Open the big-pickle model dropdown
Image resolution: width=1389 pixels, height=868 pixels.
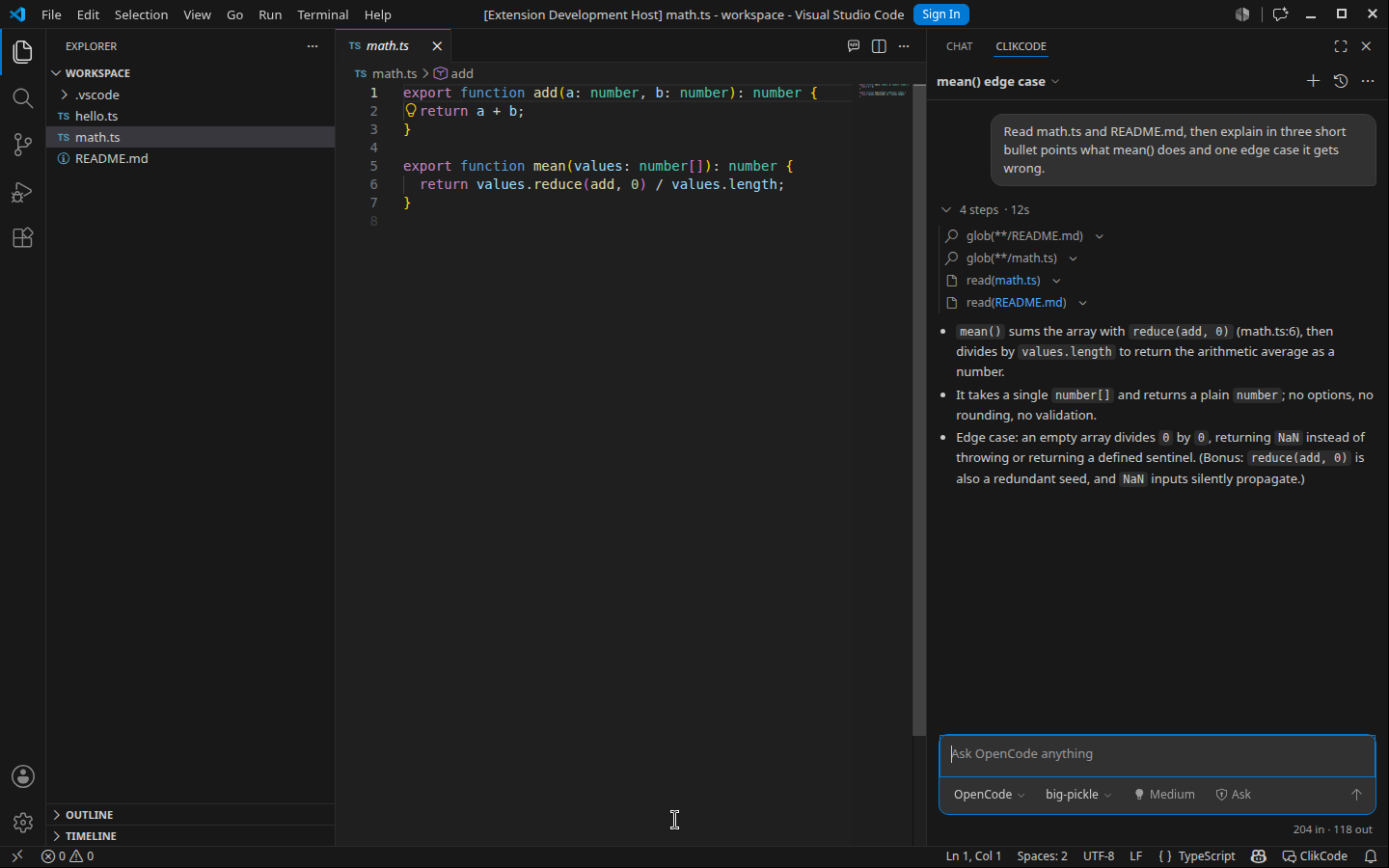pyautogui.click(x=1078, y=795)
